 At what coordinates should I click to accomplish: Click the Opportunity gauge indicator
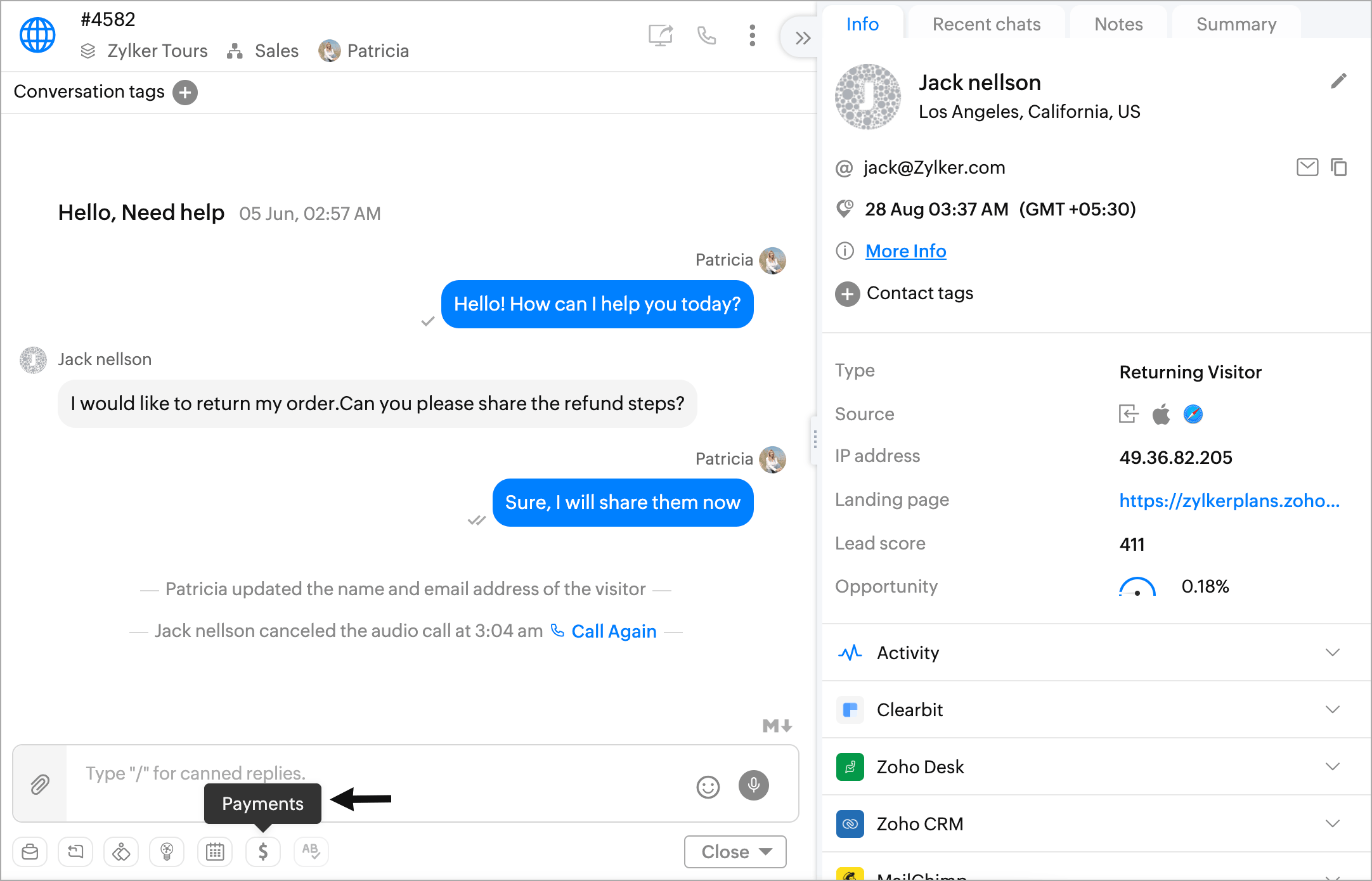click(1137, 587)
